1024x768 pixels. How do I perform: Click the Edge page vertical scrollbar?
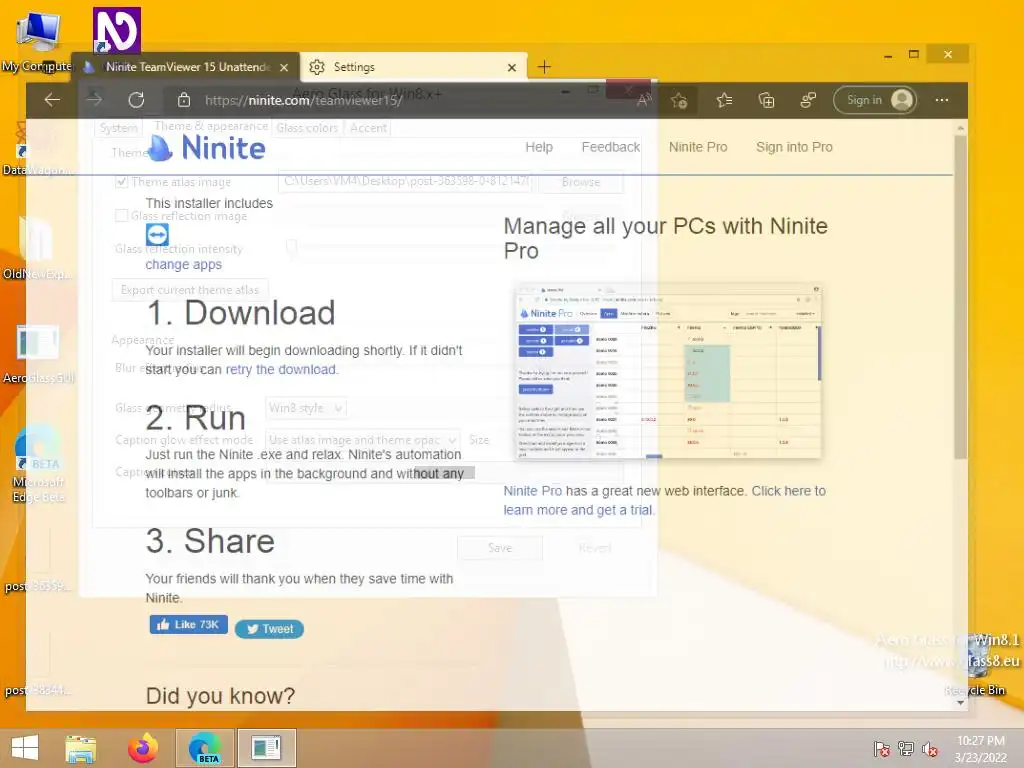click(x=960, y=297)
